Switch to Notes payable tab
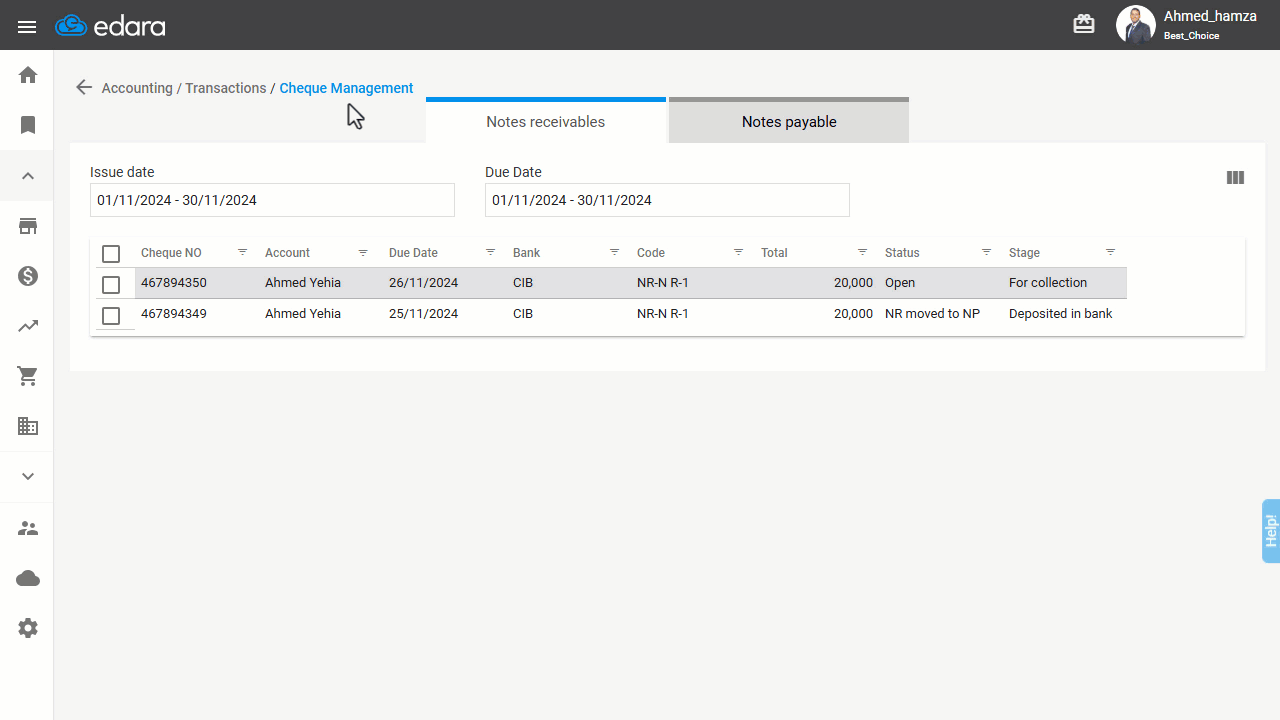Screen dimensions: 1280x720 tap(789, 121)
